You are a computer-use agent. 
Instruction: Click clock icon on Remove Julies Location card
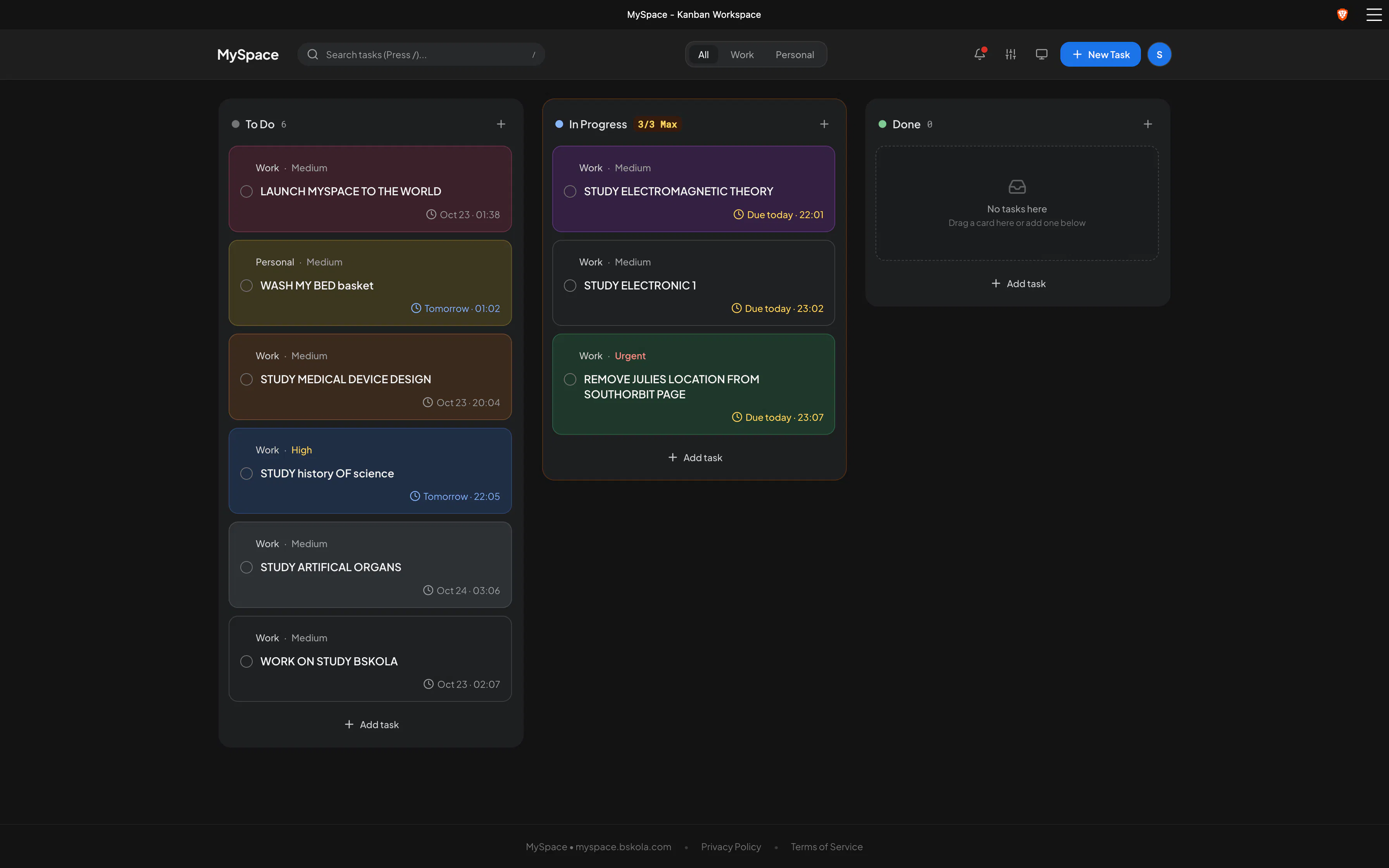pyautogui.click(x=737, y=417)
